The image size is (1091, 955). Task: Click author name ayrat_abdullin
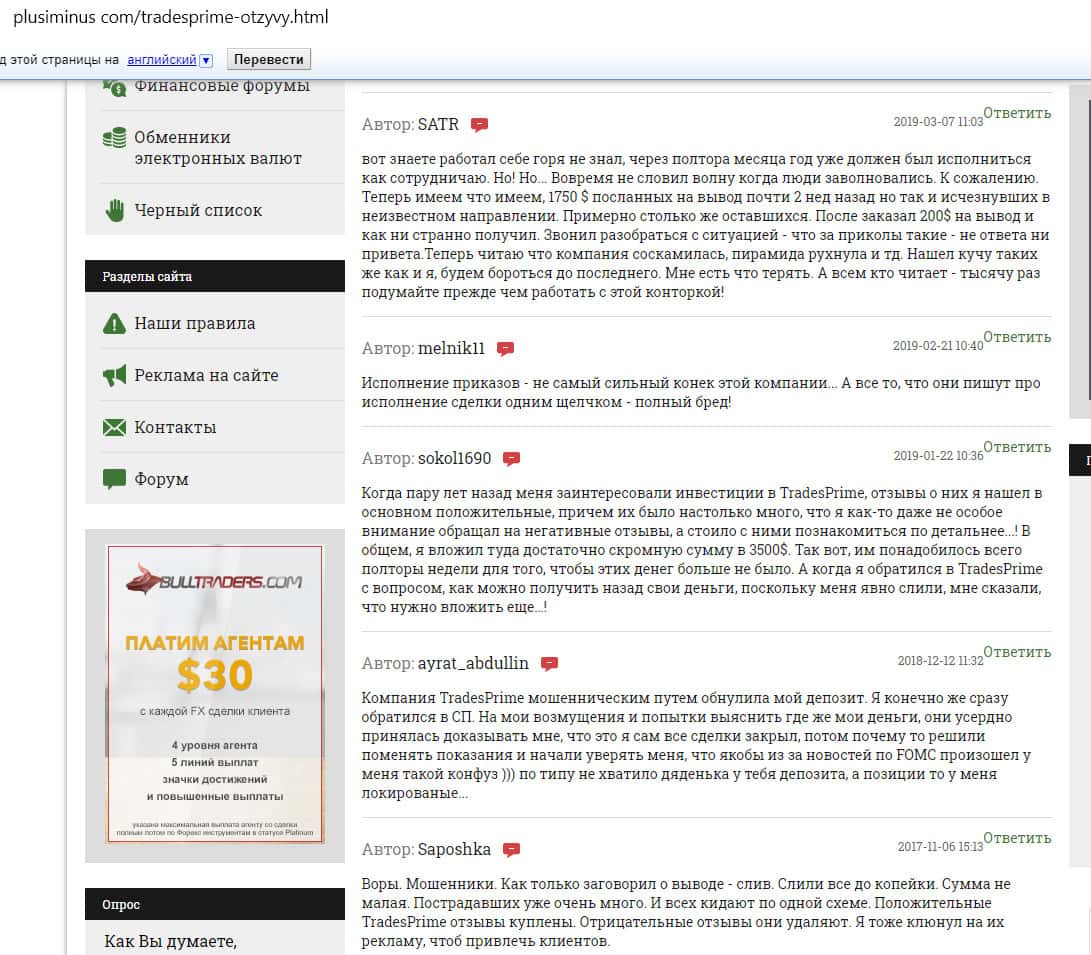pos(473,664)
